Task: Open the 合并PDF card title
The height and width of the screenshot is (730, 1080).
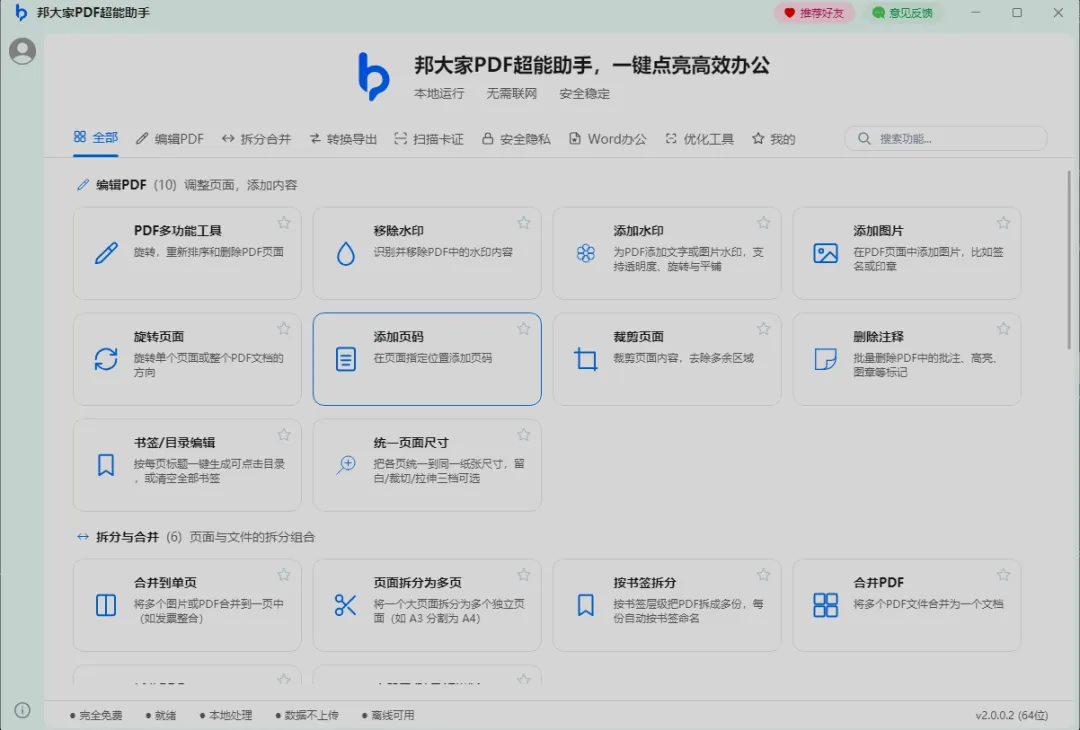Action: click(x=878, y=583)
